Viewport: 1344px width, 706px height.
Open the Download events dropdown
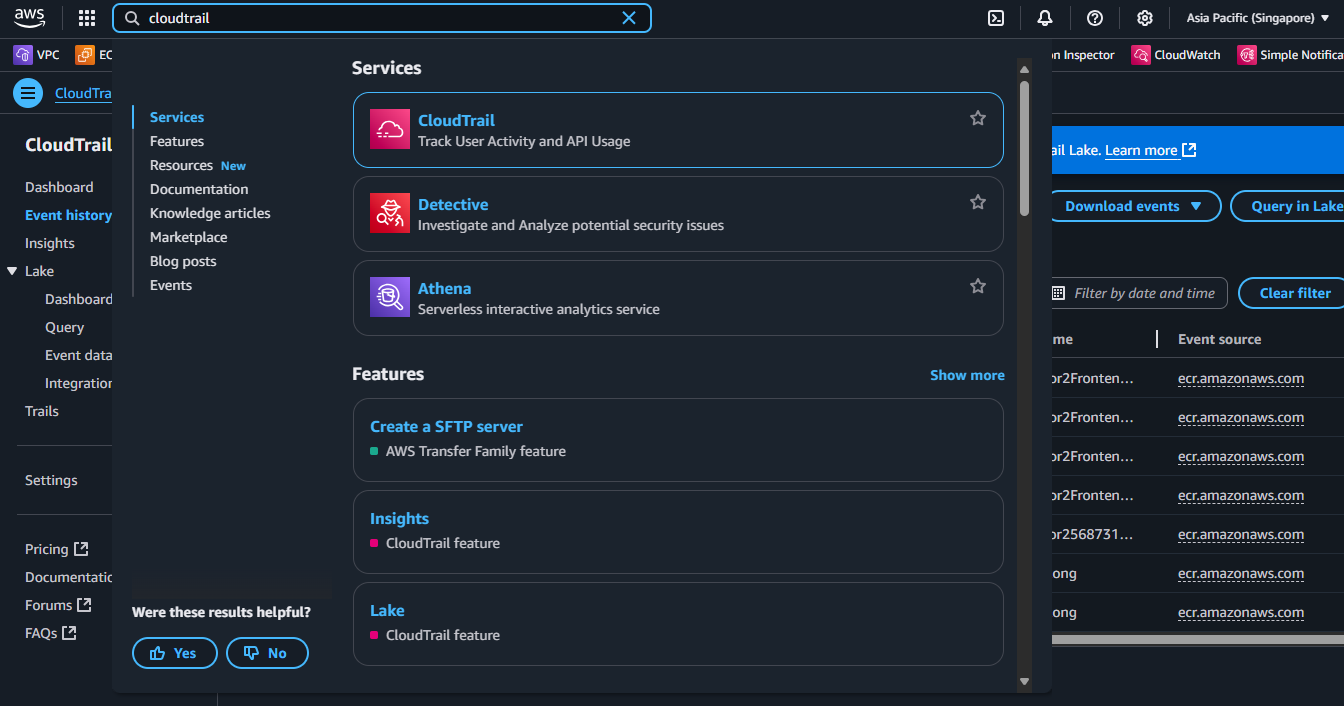[1135, 206]
